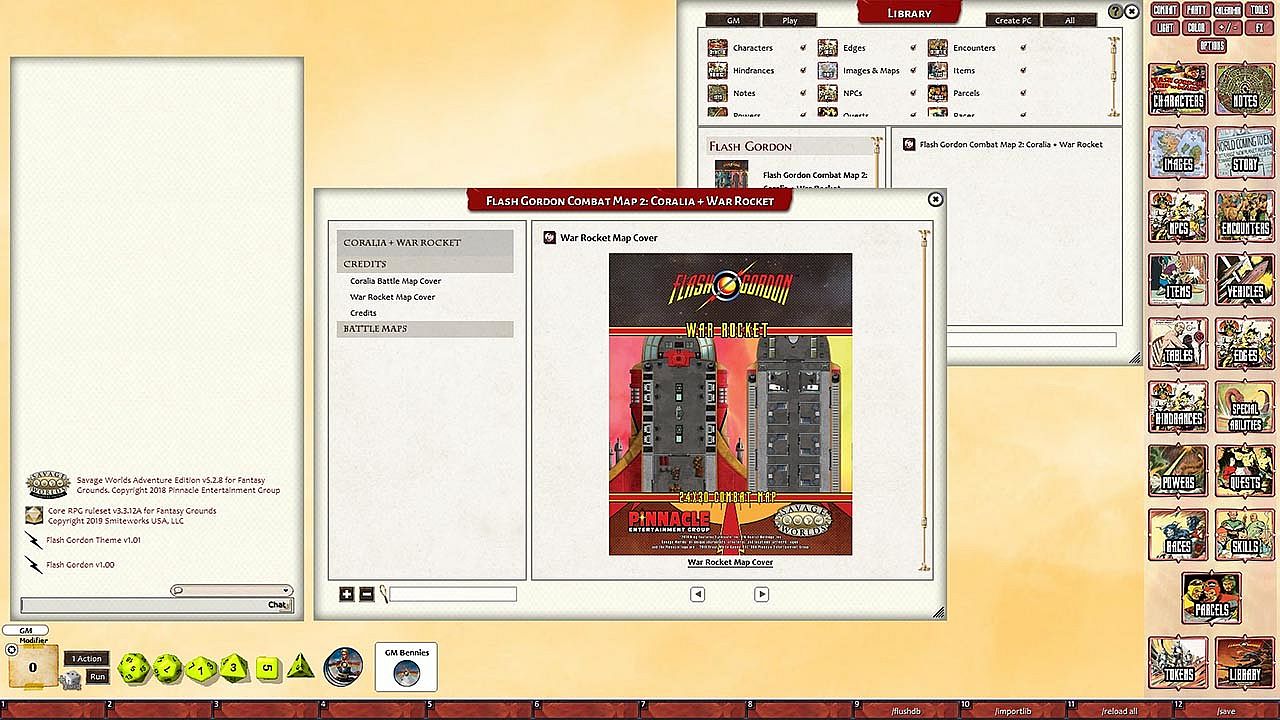Image resolution: width=1280 pixels, height=720 pixels.
Task: Click the benny chip stack icon
Action: [x=344, y=666]
